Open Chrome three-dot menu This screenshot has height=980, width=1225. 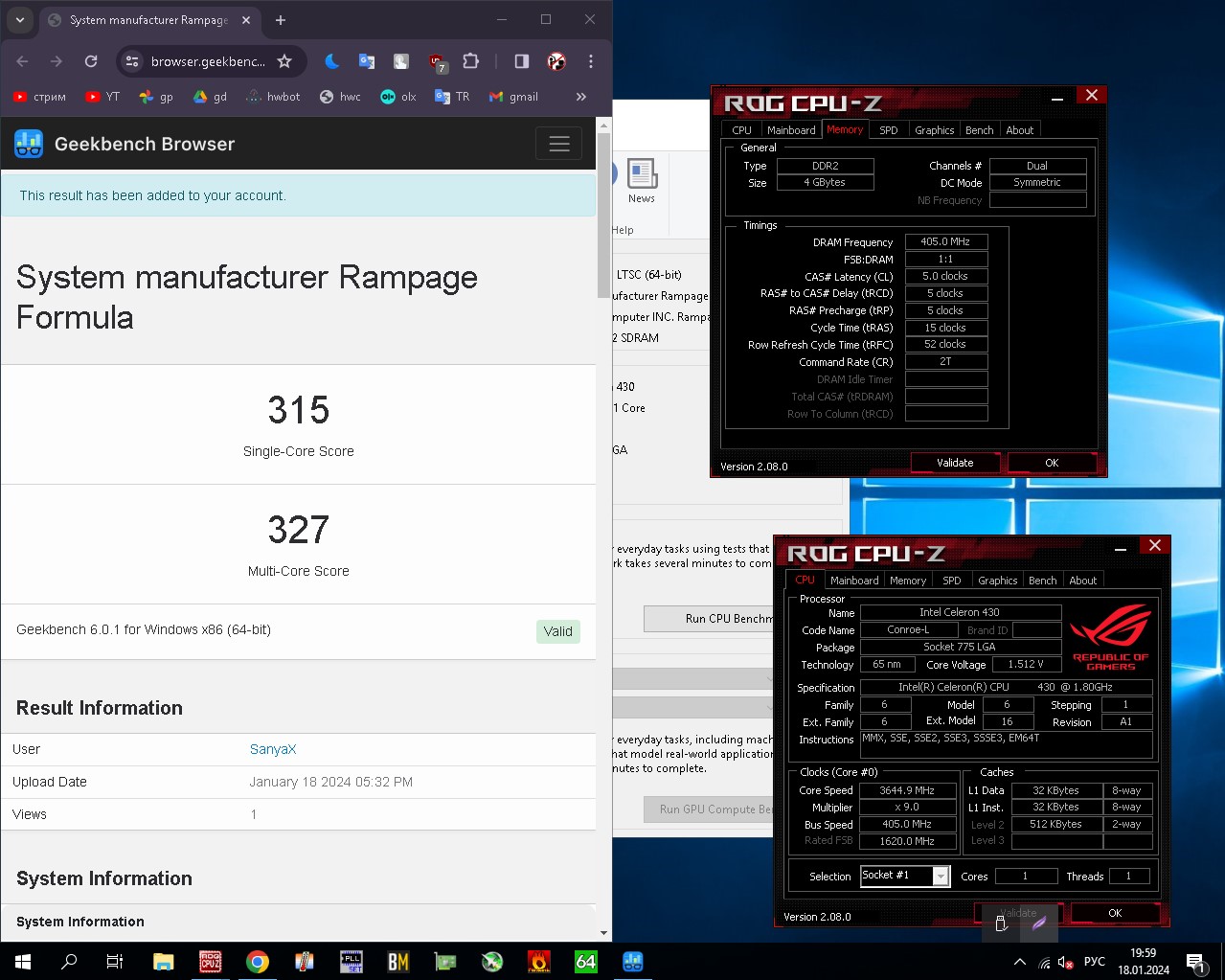tap(591, 61)
